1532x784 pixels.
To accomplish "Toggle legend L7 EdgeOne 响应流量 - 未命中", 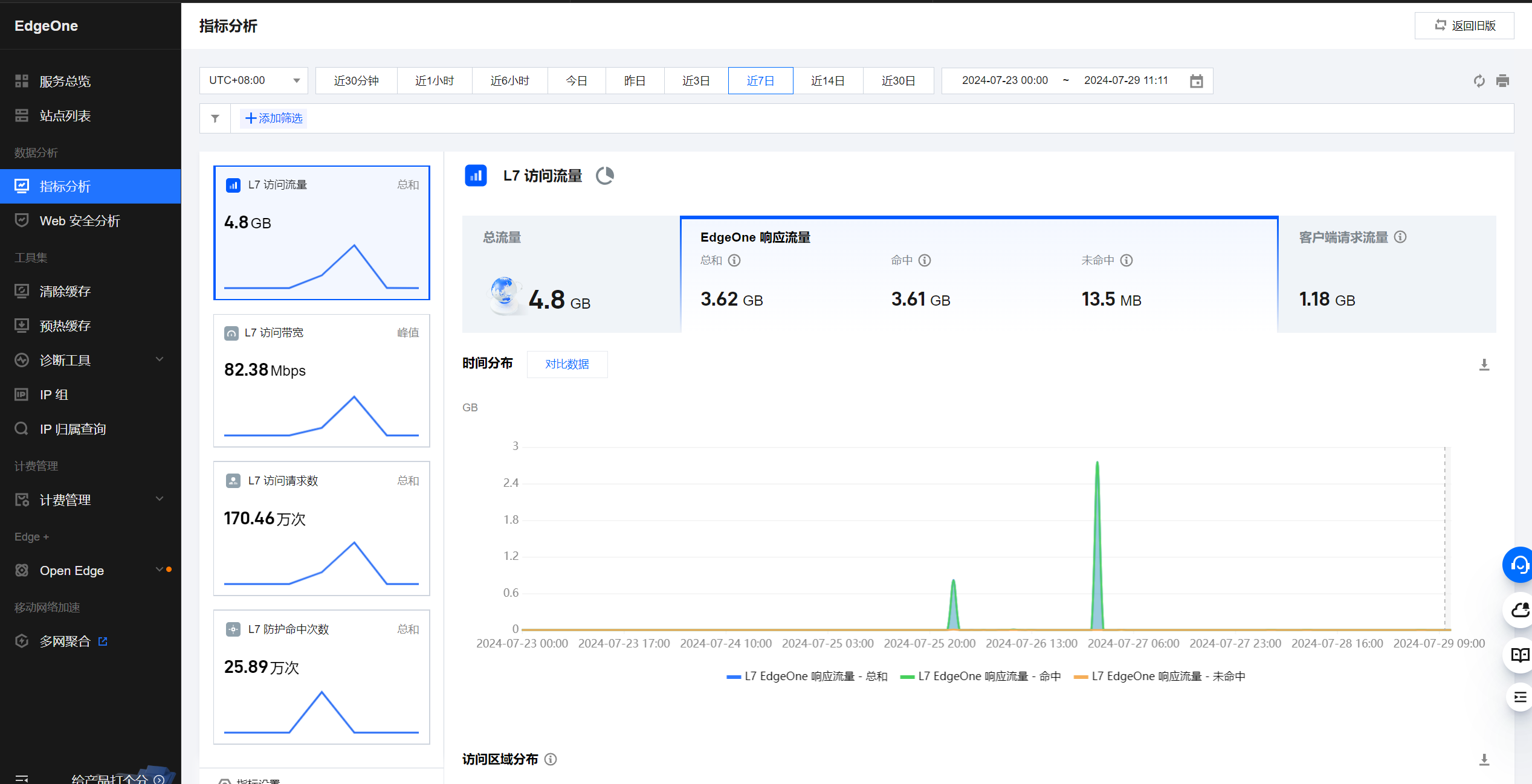I will coord(1159,676).
